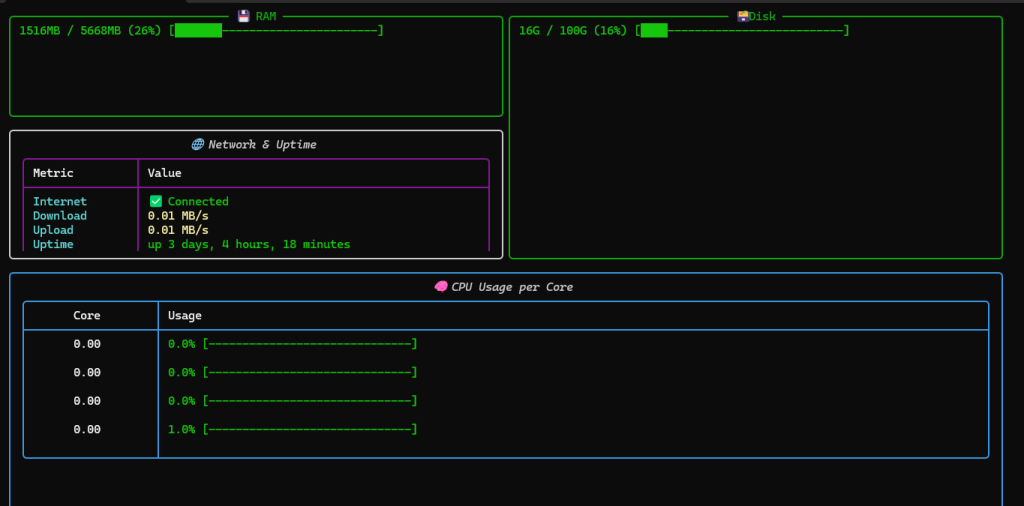Click the Internet metric label
Screen dimensions: 1024x506
point(60,201)
